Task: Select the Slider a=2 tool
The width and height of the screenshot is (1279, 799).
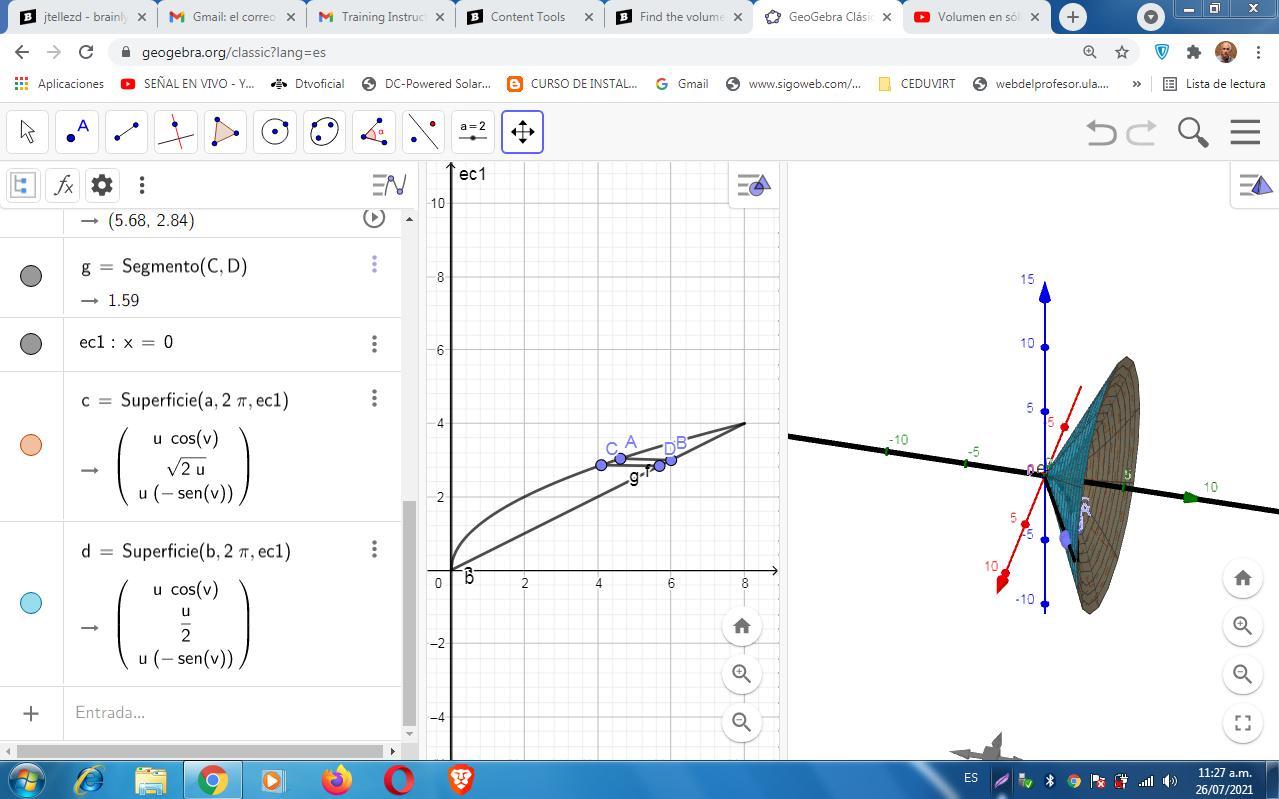Action: [x=473, y=132]
